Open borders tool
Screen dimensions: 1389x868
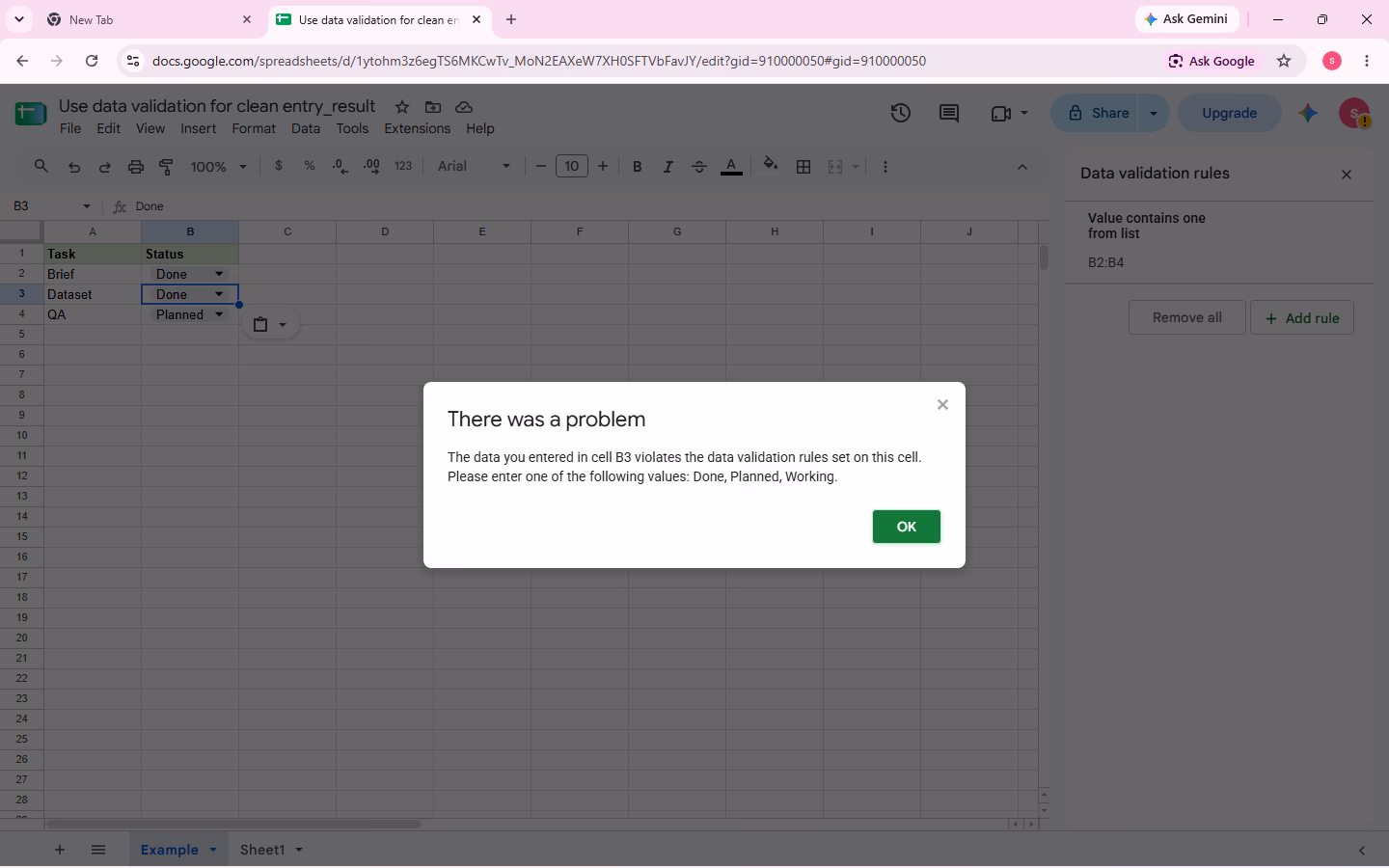coord(803,167)
